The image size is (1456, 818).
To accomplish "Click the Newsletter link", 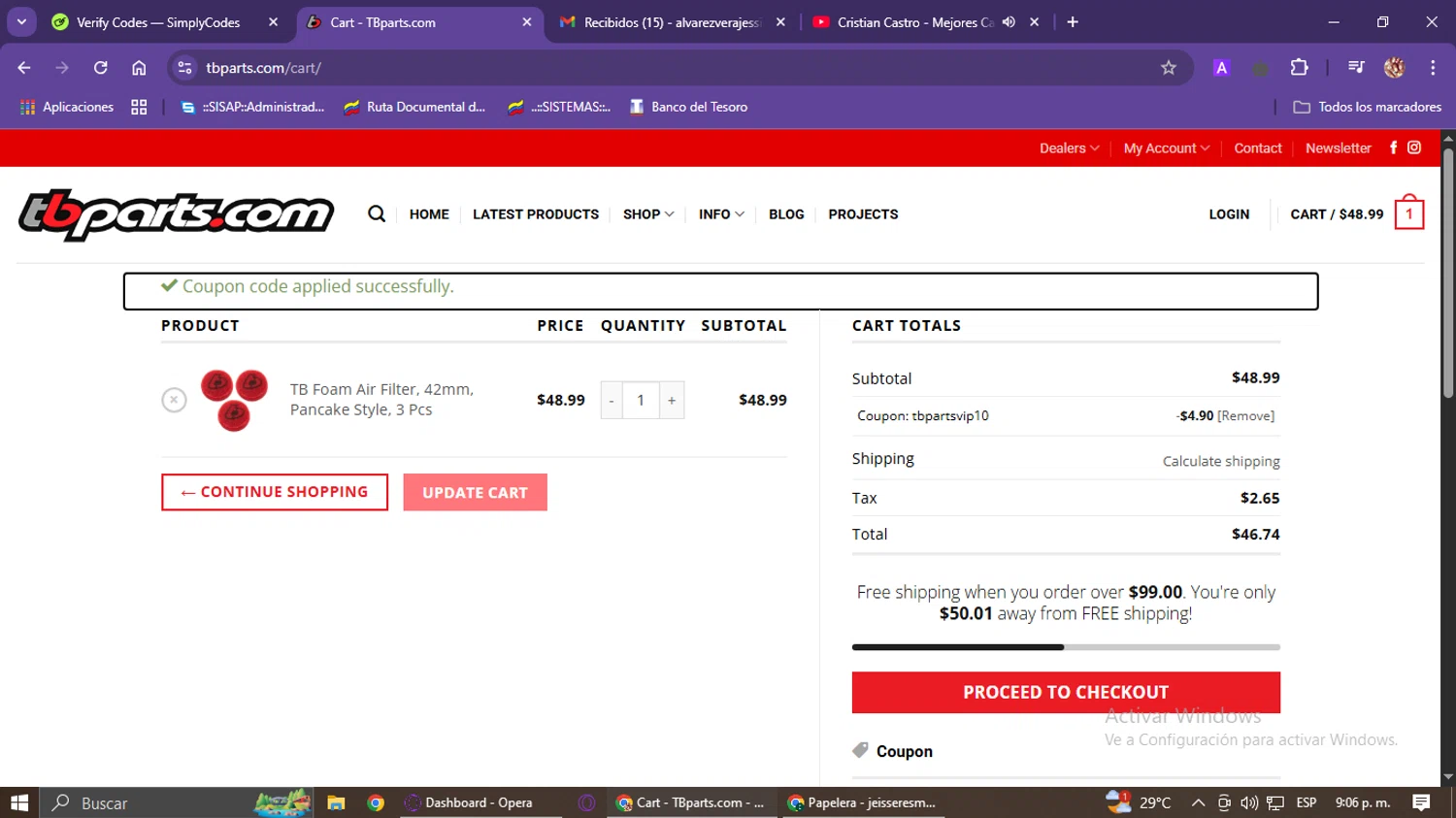I will click(x=1339, y=147).
